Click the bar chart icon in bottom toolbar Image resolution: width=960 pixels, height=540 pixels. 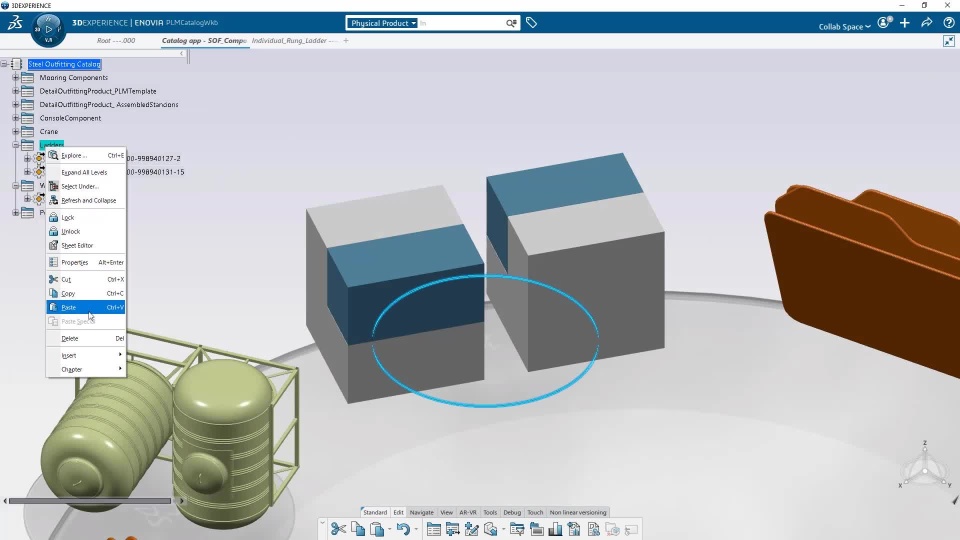tap(555, 529)
